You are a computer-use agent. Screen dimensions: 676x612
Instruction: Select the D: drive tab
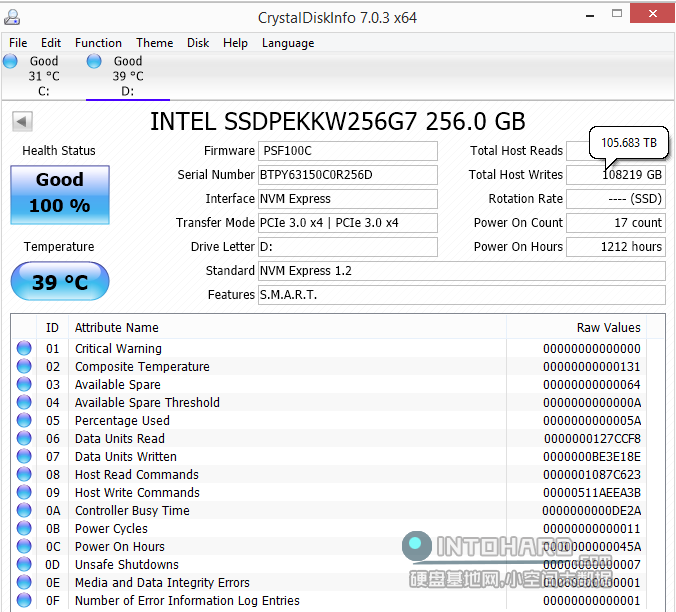(x=128, y=76)
